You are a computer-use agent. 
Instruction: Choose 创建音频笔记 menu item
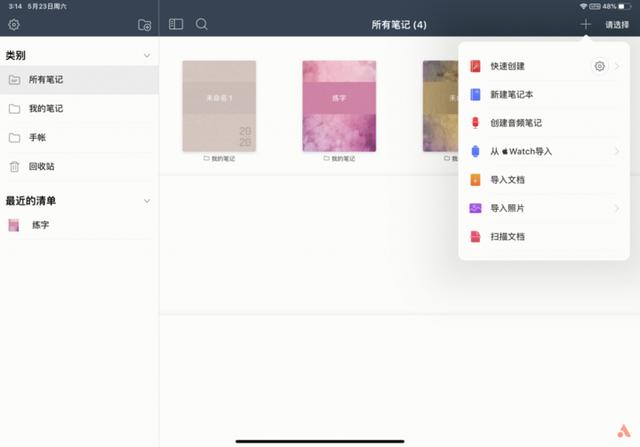(x=544, y=123)
